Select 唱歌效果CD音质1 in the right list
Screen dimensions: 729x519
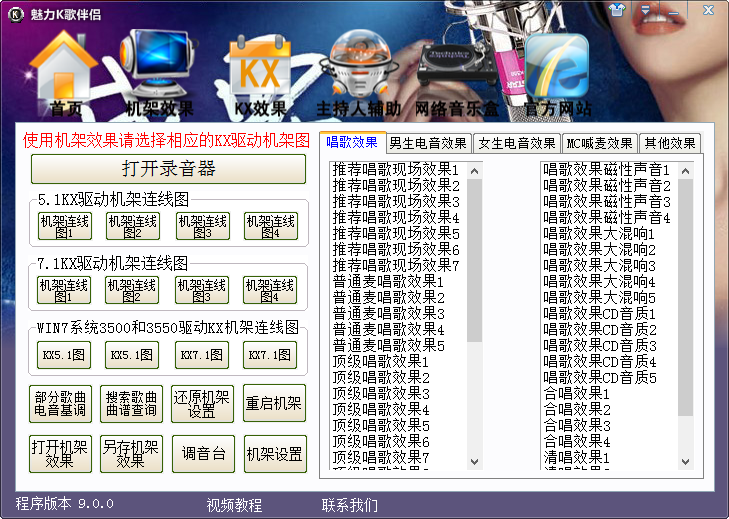[600, 313]
